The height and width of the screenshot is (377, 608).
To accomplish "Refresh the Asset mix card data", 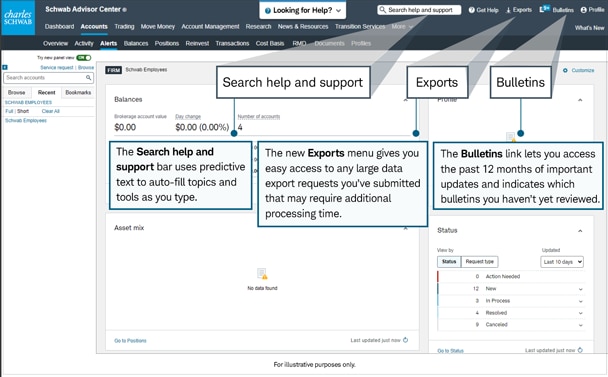I will (406, 340).
